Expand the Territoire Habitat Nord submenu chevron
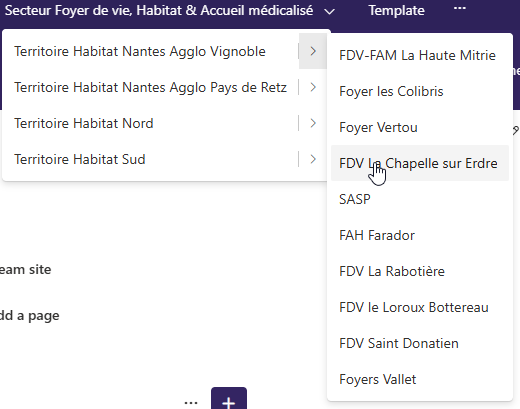The width and height of the screenshot is (520, 409). click(x=313, y=123)
